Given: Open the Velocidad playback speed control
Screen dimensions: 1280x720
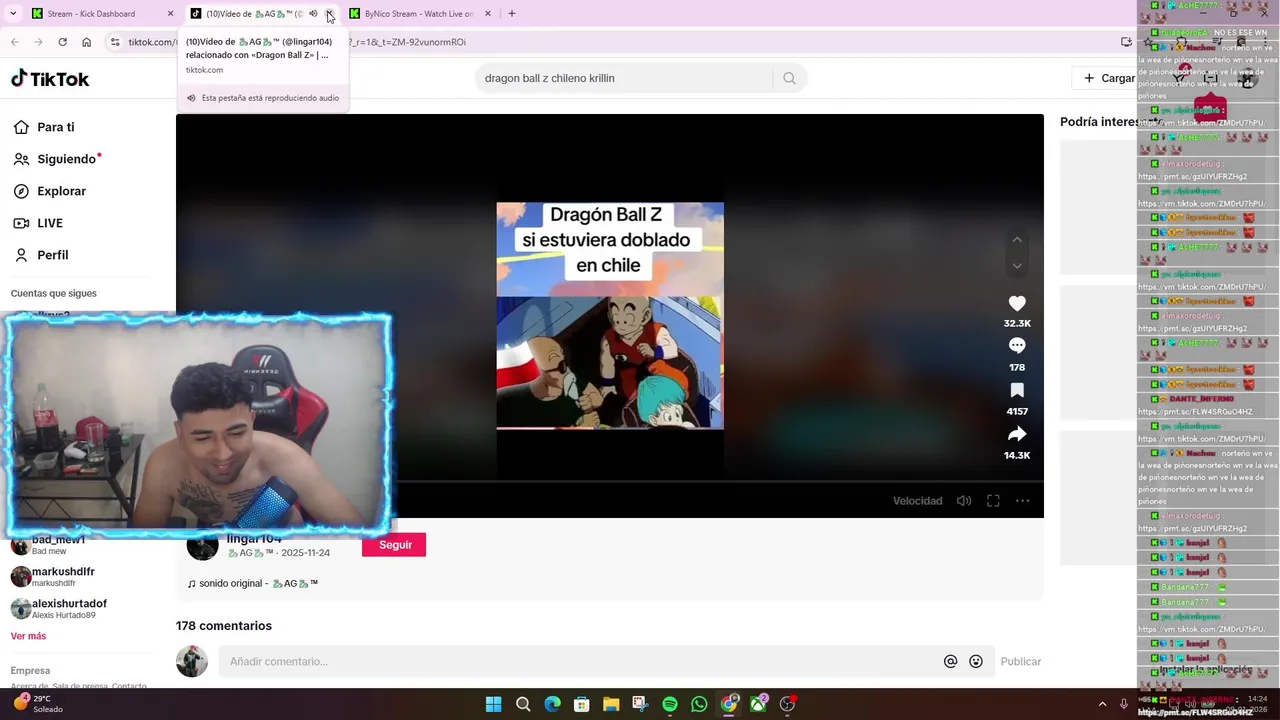Looking at the screenshot, I should pyautogui.click(x=917, y=501).
